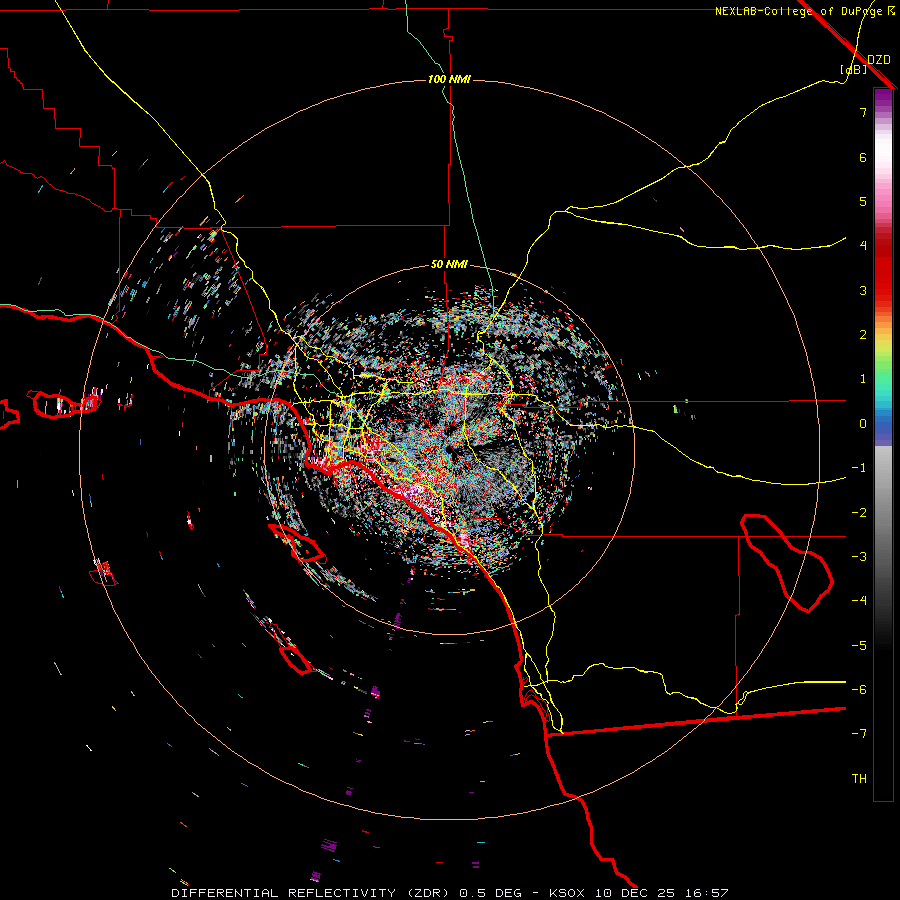900x900 pixels.
Task: Click the positive 3 value on the dB scale
Action: (x=863, y=290)
